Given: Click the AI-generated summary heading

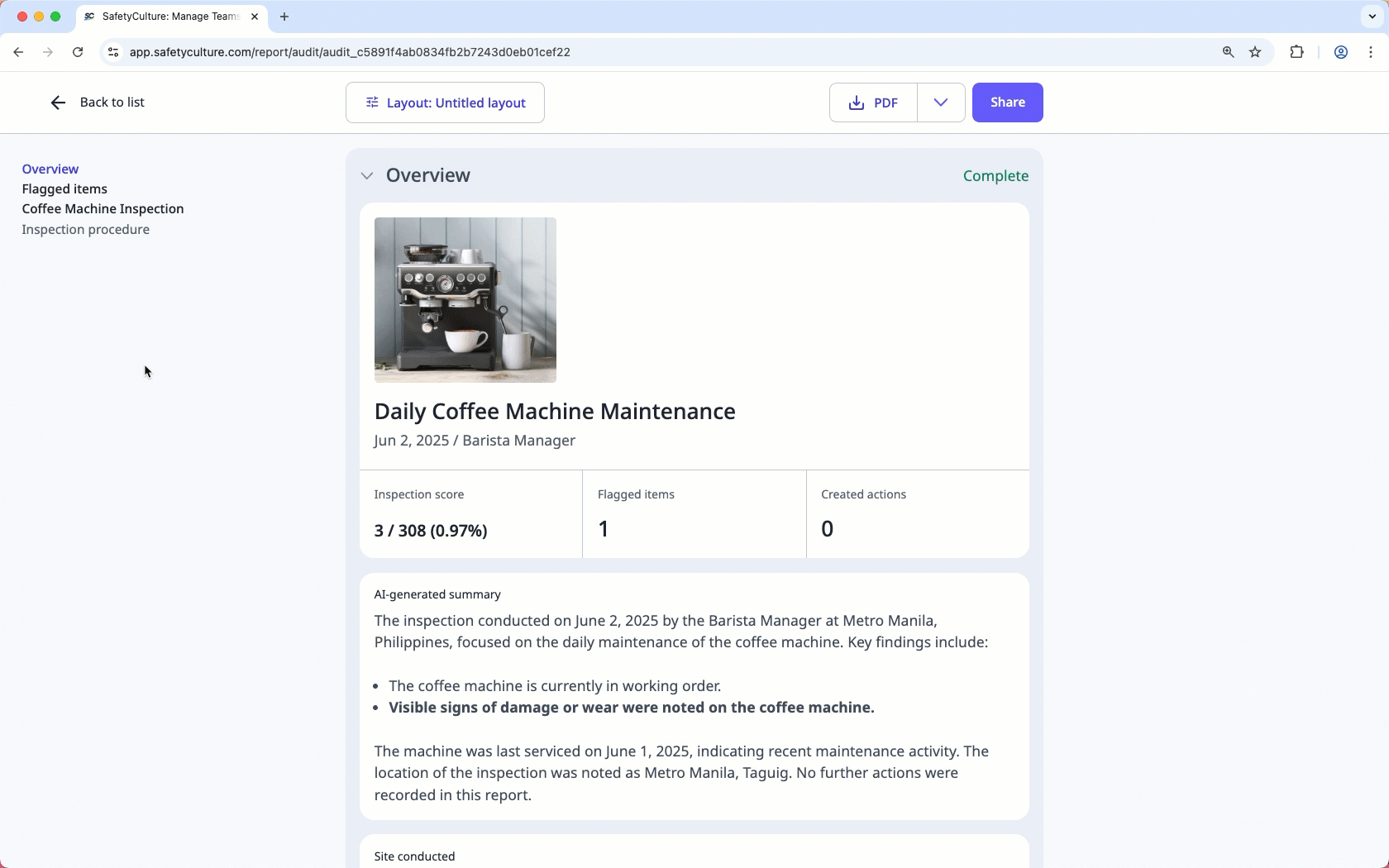Looking at the screenshot, I should coord(437,594).
